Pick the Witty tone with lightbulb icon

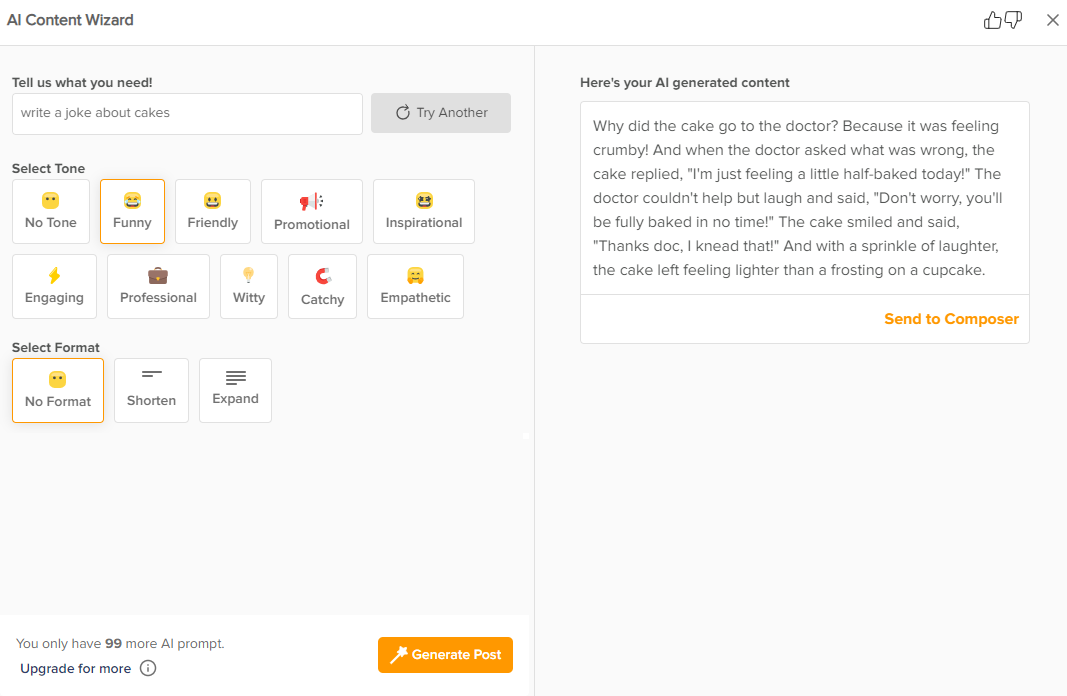click(249, 286)
